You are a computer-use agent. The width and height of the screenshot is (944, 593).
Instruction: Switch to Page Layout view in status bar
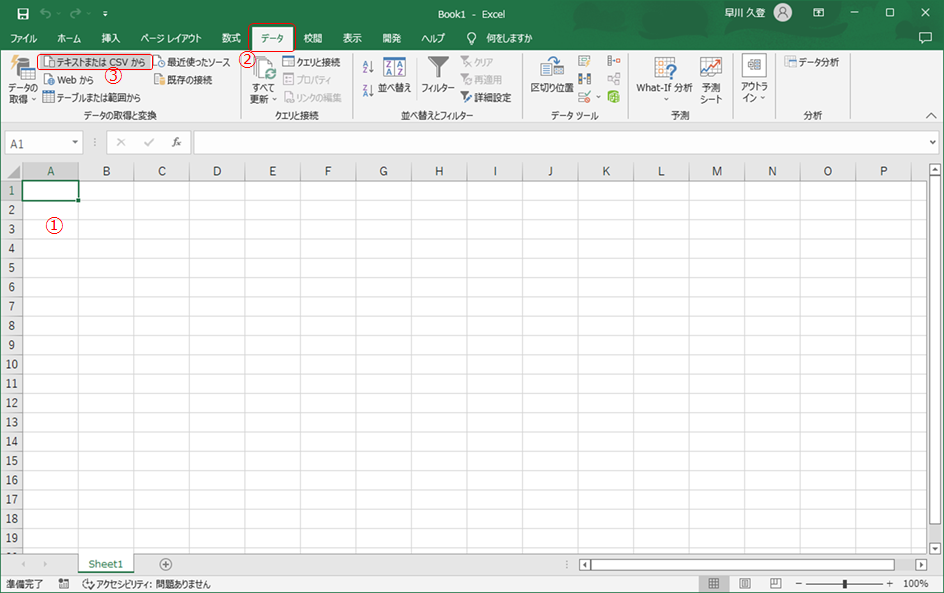click(745, 583)
